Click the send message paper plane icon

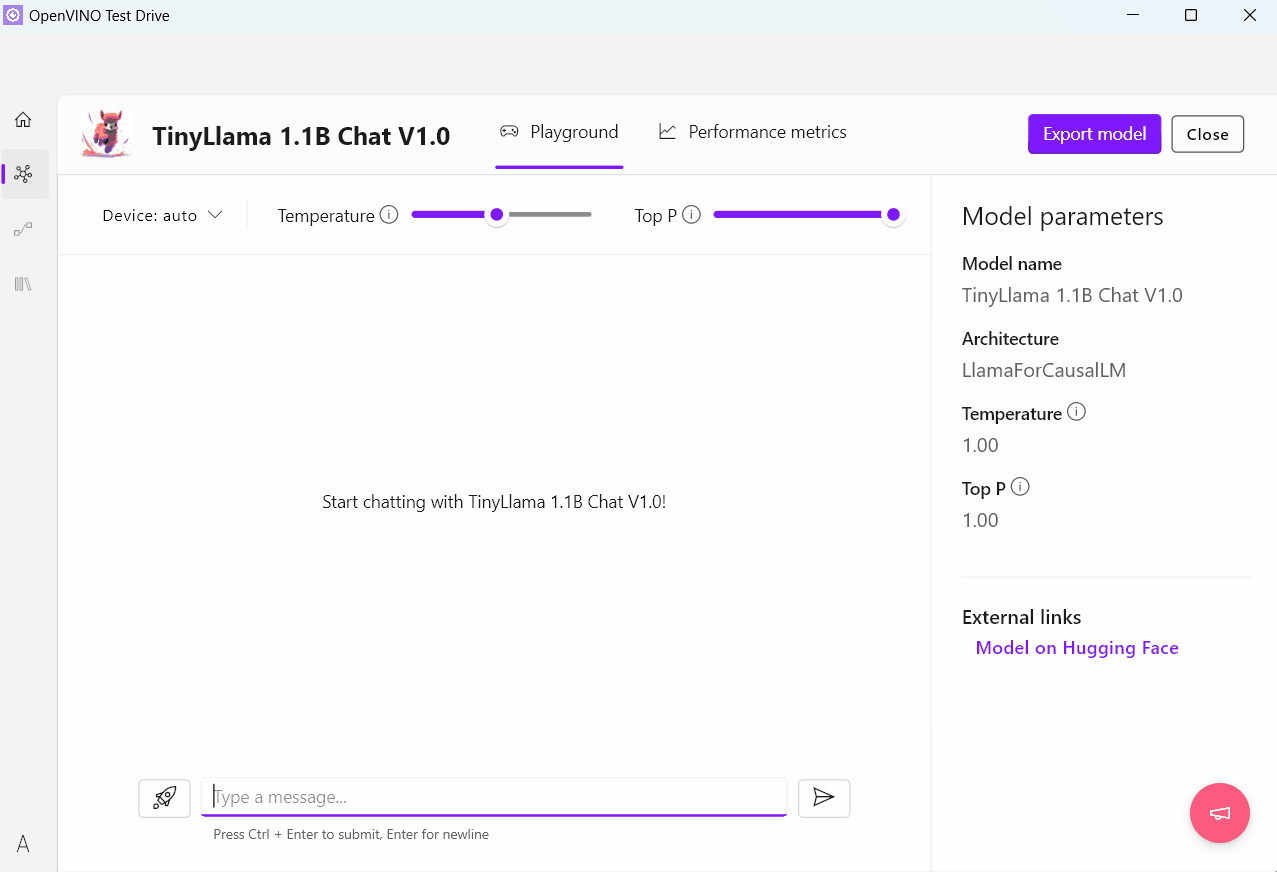823,797
